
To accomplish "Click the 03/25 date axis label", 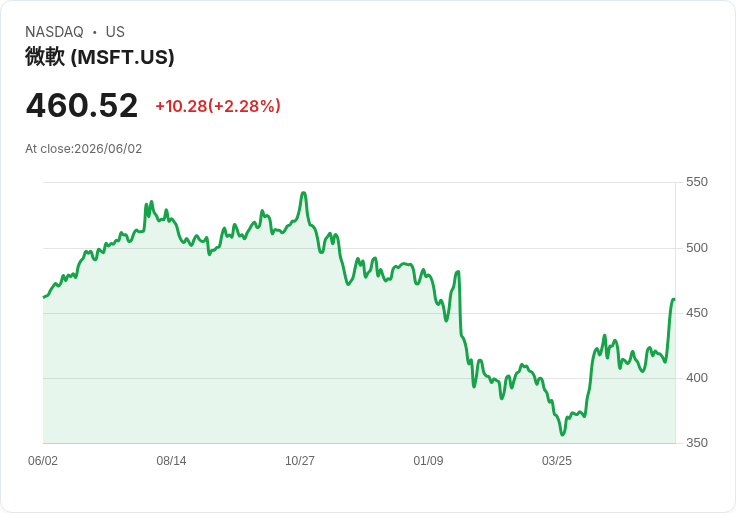I will point(557,460).
